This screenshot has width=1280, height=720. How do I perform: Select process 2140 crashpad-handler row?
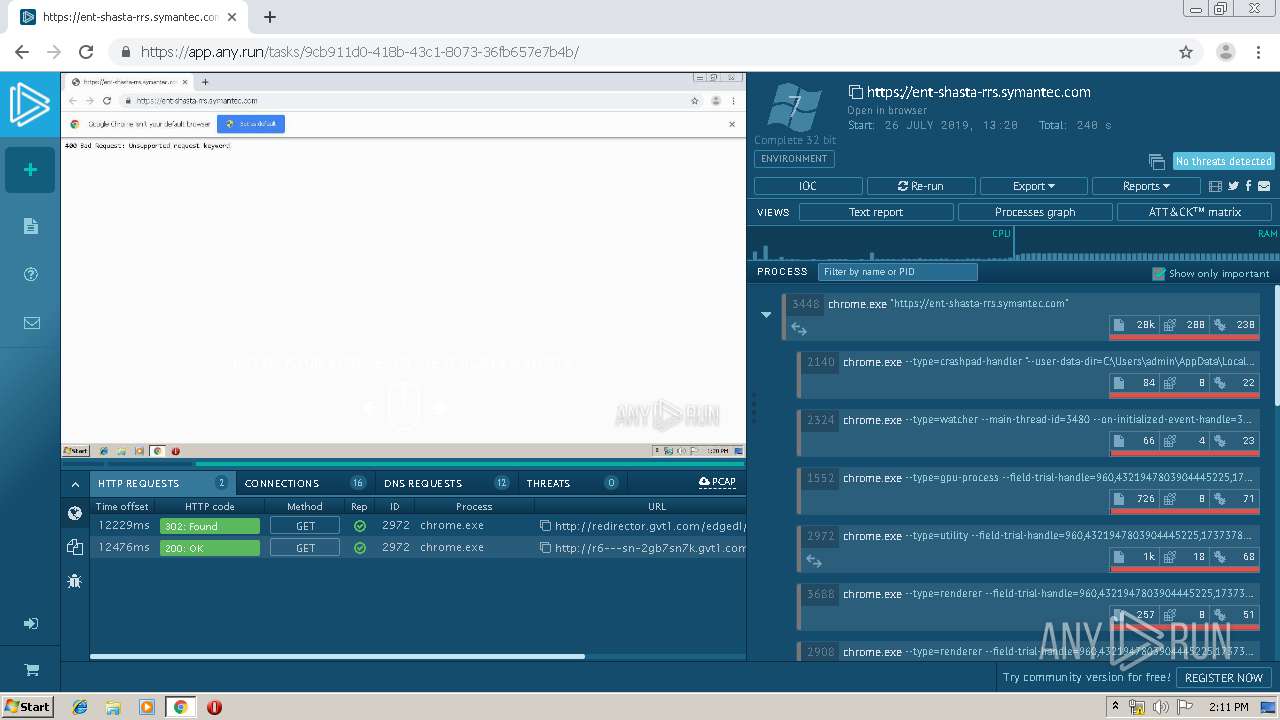[x=1028, y=374]
